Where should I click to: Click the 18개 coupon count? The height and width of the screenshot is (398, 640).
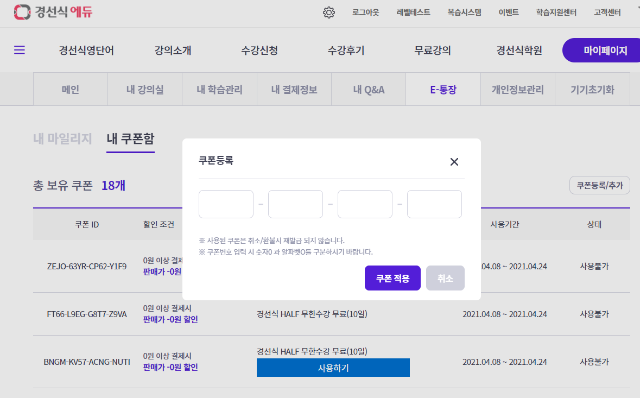click(113, 186)
